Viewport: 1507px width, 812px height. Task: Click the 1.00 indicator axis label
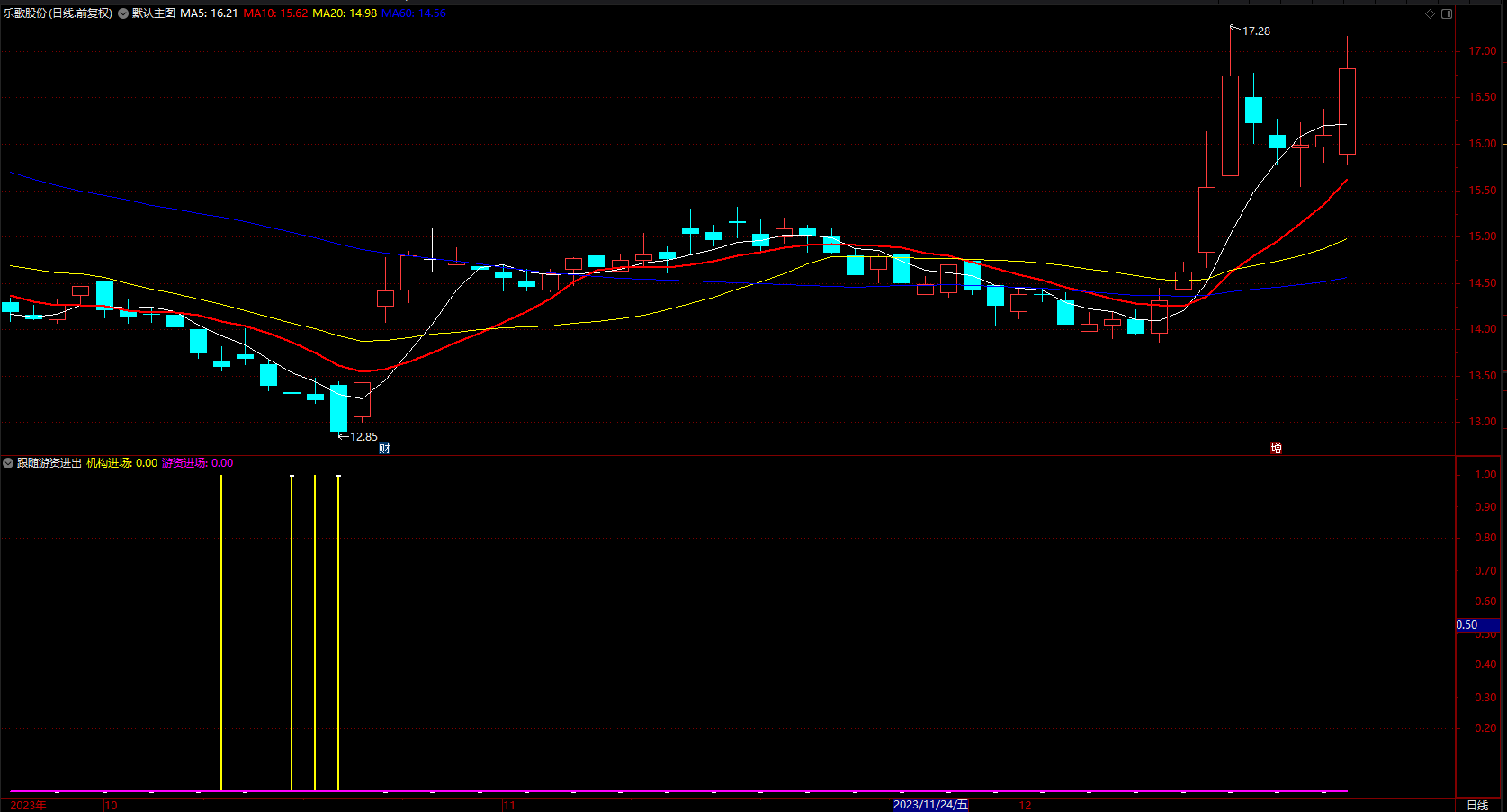click(1486, 475)
